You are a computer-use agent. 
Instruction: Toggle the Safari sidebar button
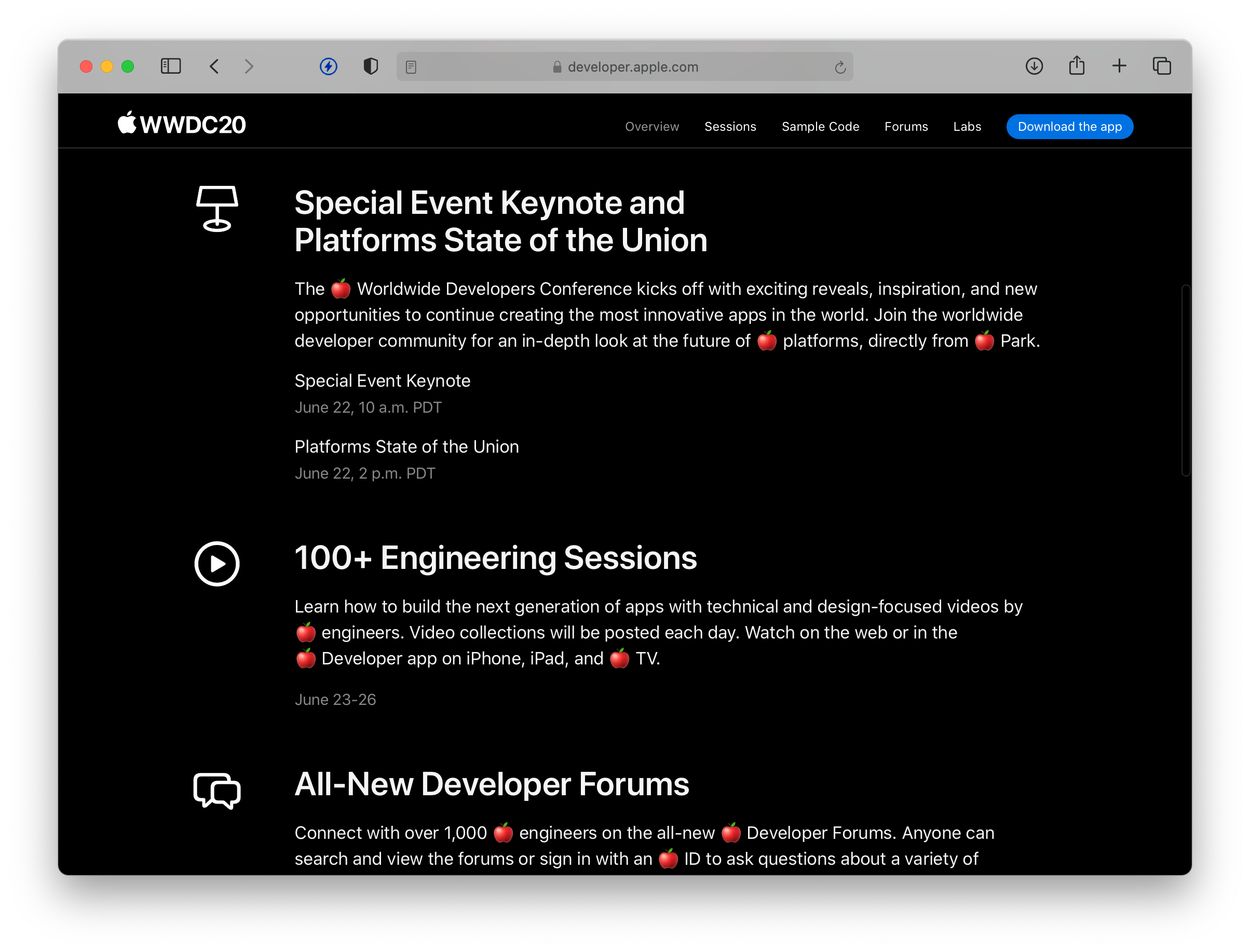click(x=171, y=66)
